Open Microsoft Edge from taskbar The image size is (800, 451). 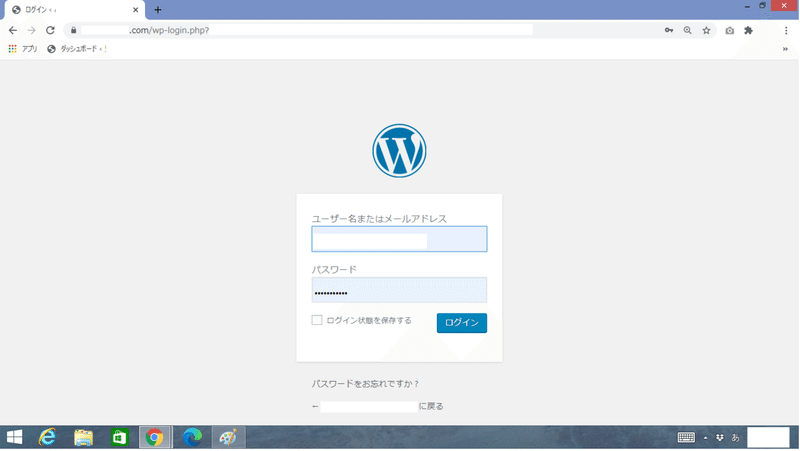coord(192,437)
